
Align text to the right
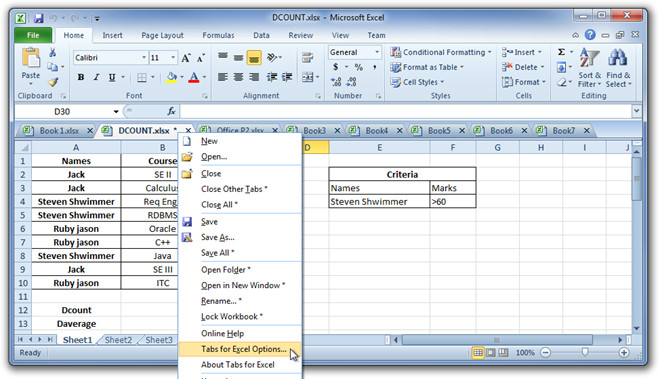tap(254, 77)
